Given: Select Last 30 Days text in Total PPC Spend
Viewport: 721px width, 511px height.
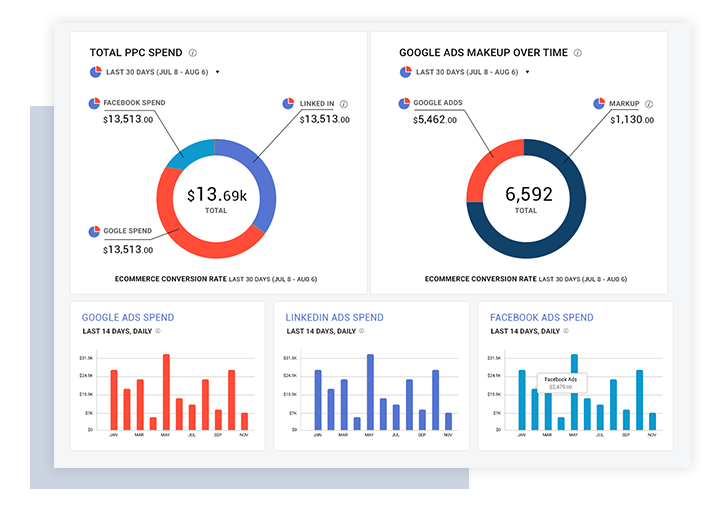Looking at the screenshot, I should coord(157,72).
